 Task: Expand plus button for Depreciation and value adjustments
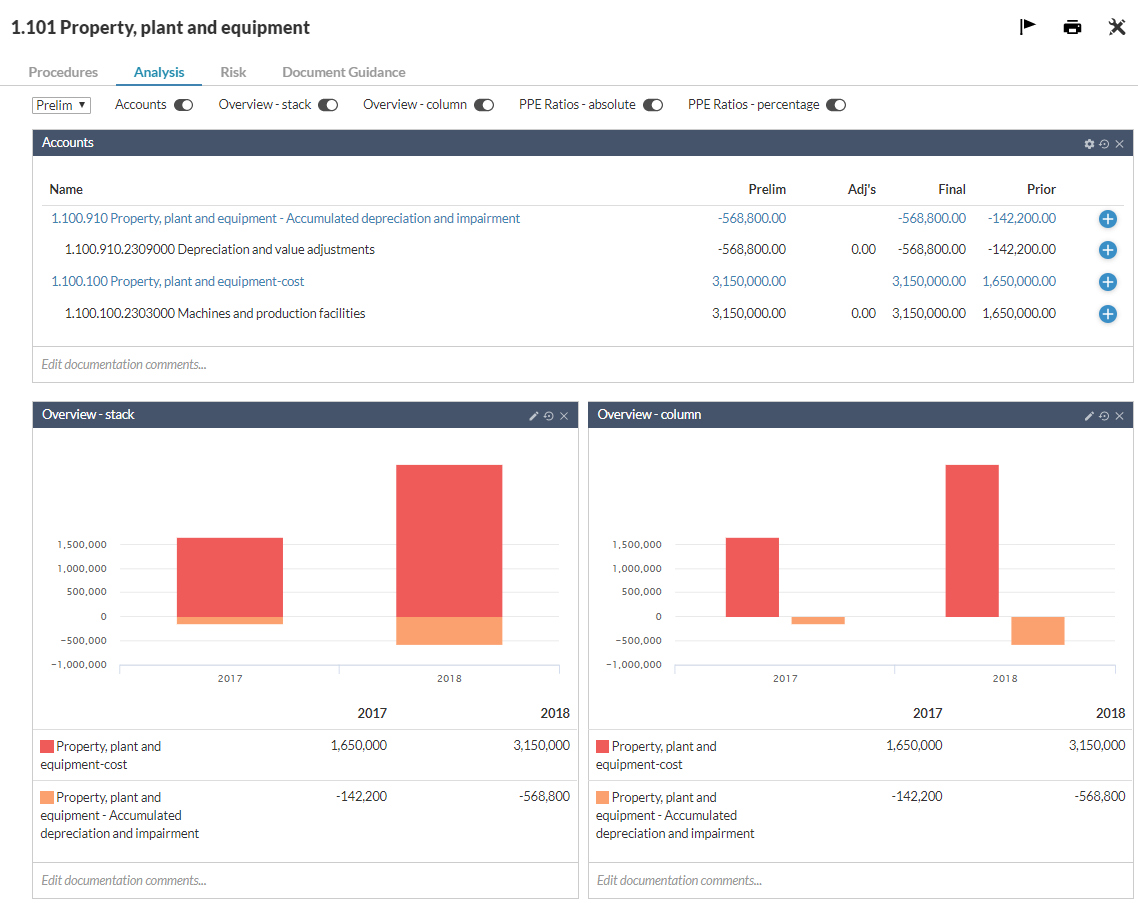pyautogui.click(x=1107, y=250)
